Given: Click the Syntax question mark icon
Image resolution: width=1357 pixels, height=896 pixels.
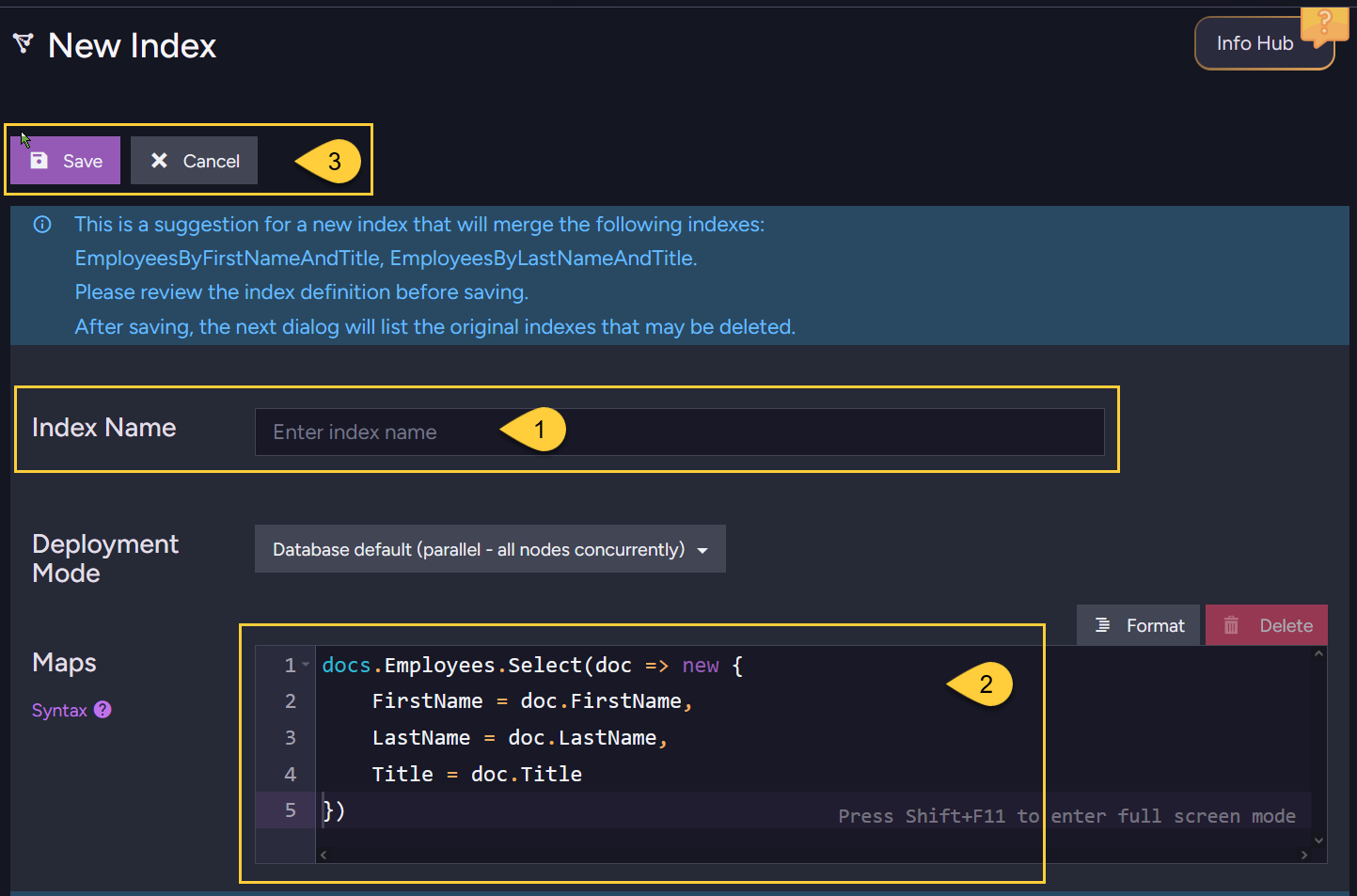Looking at the screenshot, I should [103, 710].
